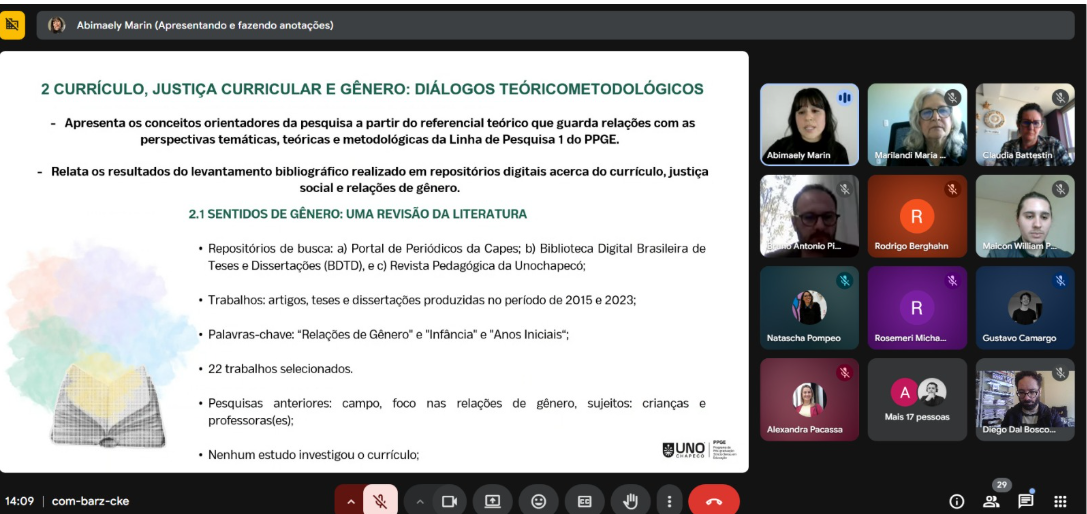Open the activities grid icon
Screen dimensions: 1087x514
point(1060,501)
